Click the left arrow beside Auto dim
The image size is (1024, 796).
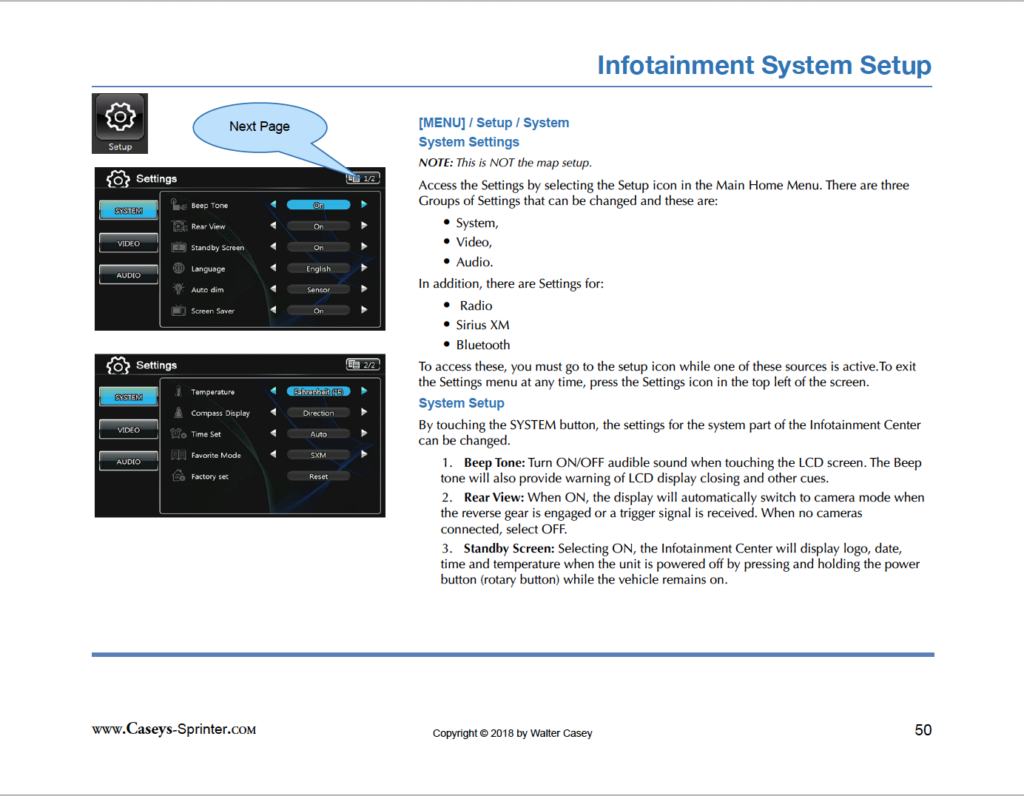275,289
